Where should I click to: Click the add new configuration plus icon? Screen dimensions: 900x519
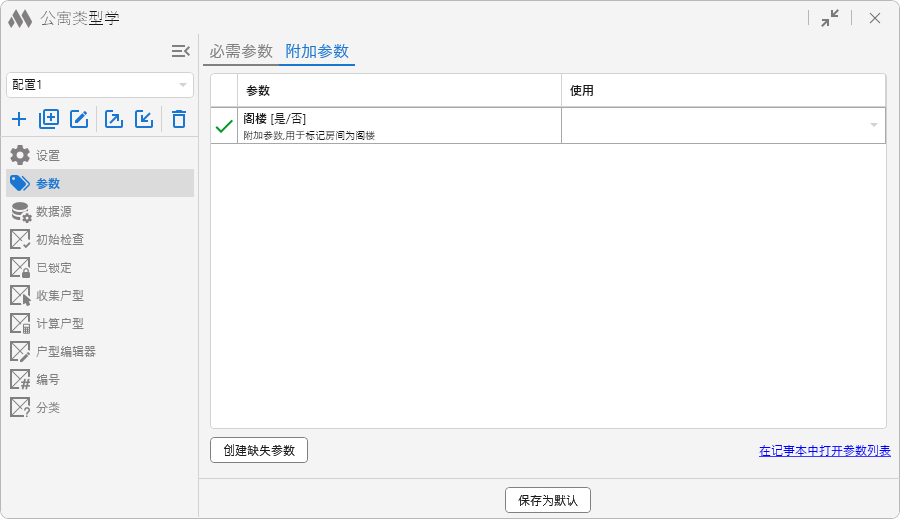click(19, 120)
